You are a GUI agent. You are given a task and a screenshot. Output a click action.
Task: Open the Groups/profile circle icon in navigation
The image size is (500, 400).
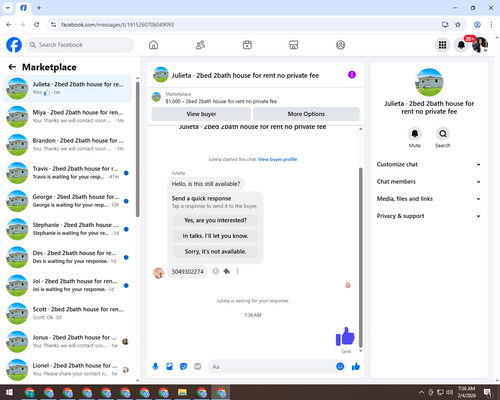(340, 45)
